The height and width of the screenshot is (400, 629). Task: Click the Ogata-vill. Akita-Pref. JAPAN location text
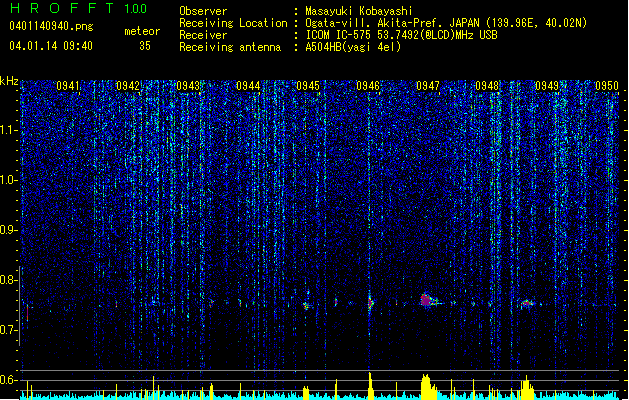tap(446, 23)
